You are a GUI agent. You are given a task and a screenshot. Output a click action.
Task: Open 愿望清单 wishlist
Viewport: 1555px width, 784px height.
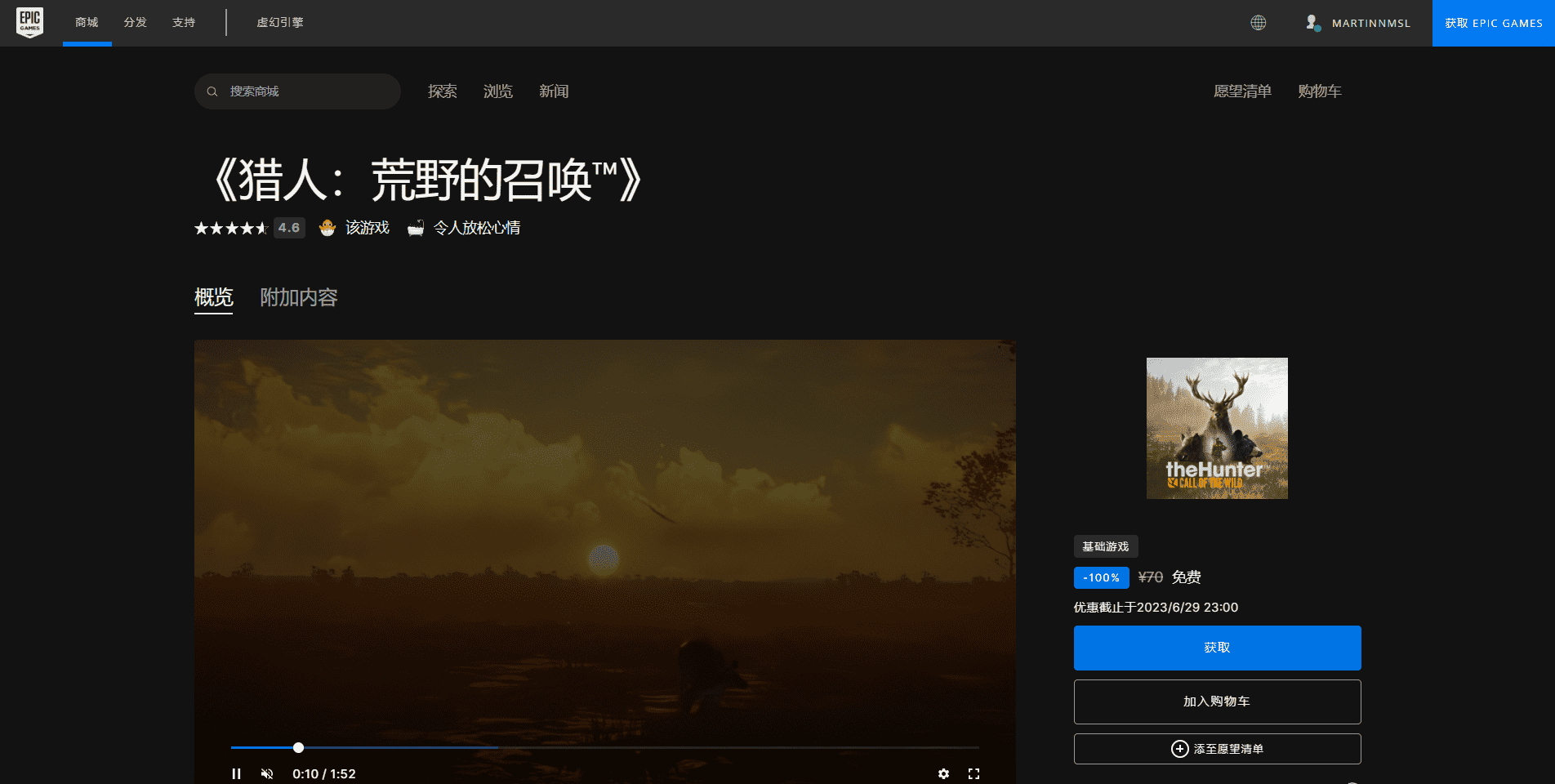pyautogui.click(x=1242, y=91)
